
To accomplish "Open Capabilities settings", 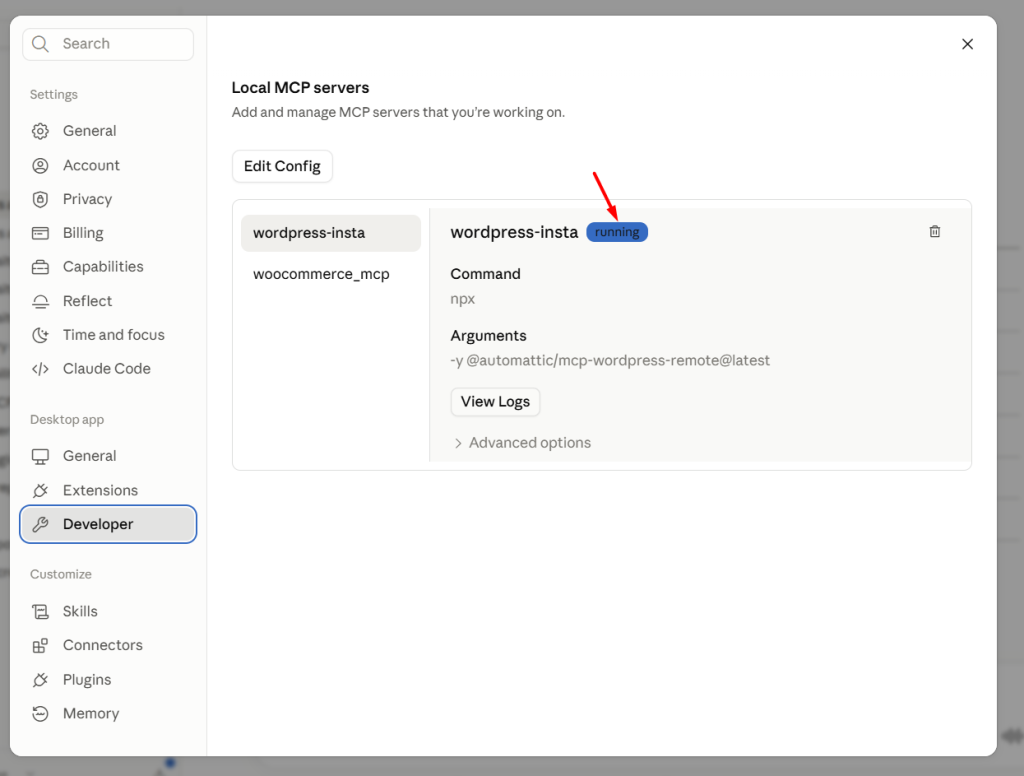I will coord(108,267).
